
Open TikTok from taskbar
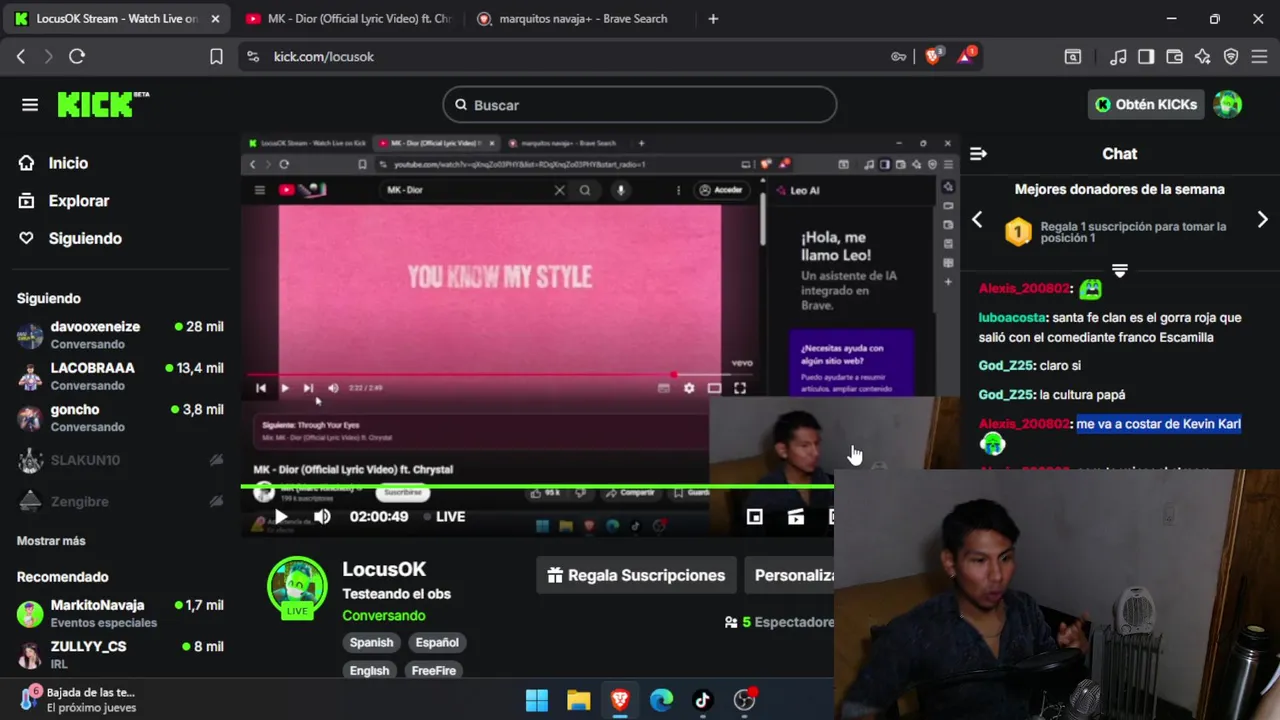[702, 700]
